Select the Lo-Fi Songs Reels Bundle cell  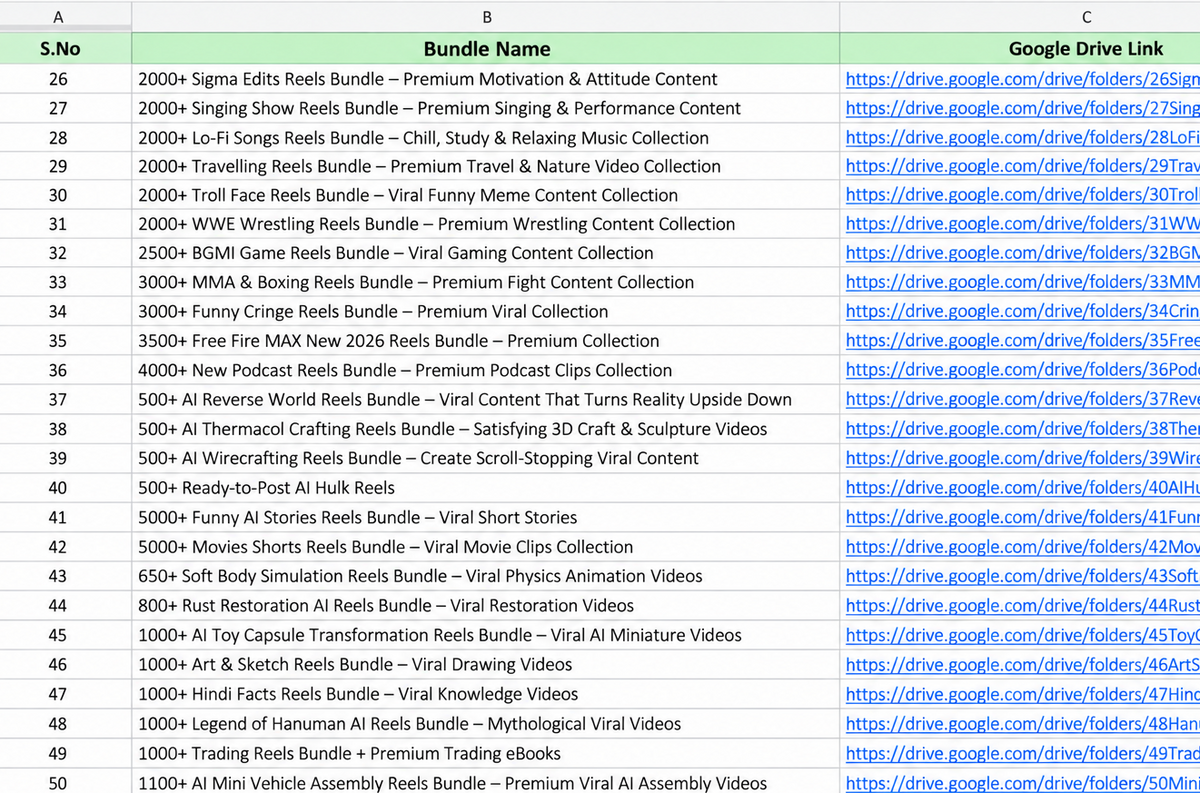click(x=486, y=138)
